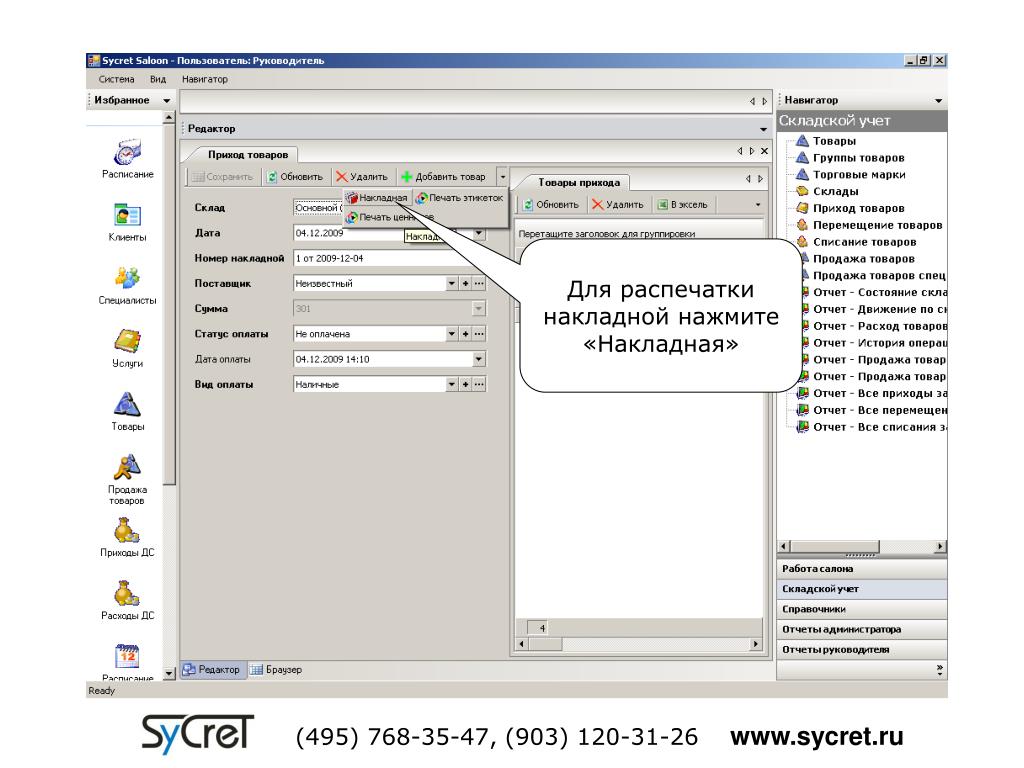
Task: Export with В эксель button
Action: 682,204
